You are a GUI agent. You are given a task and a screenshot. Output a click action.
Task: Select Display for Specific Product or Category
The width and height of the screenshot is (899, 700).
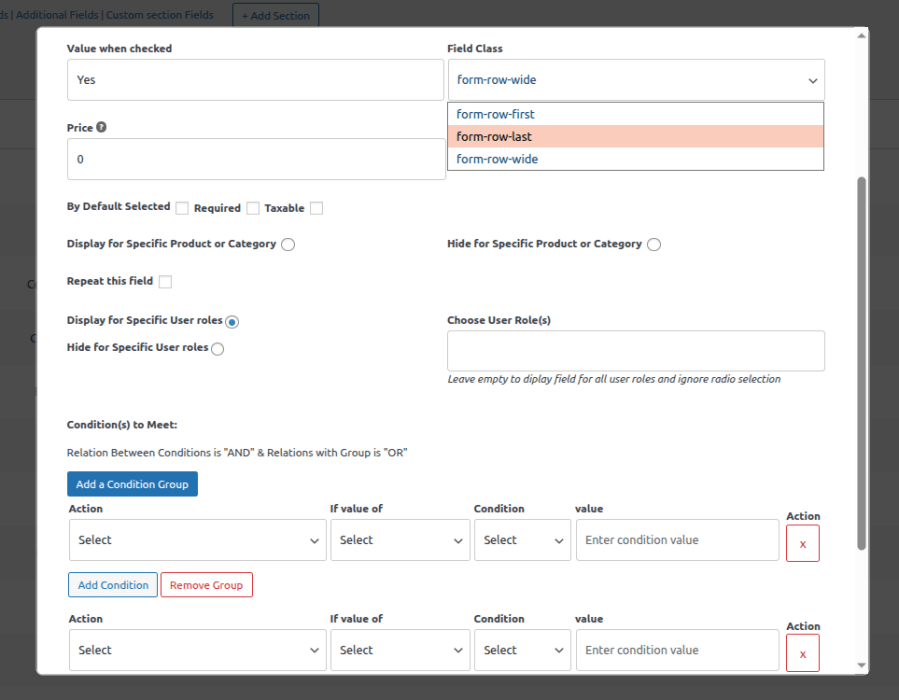(x=288, y=245)
